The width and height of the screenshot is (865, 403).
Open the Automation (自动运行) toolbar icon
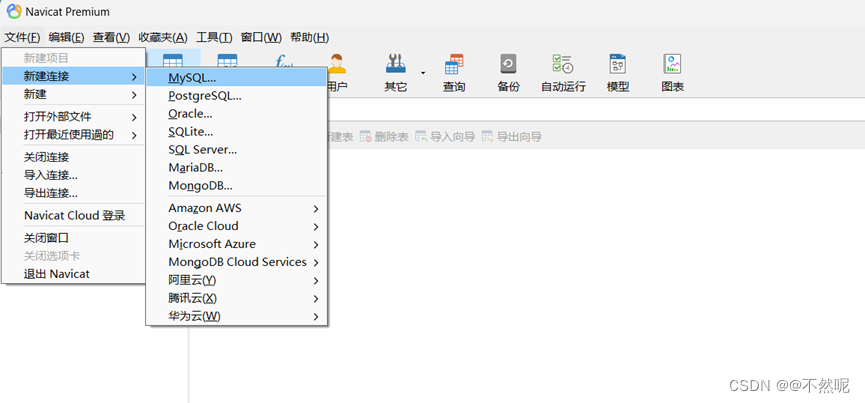(563, 64)
